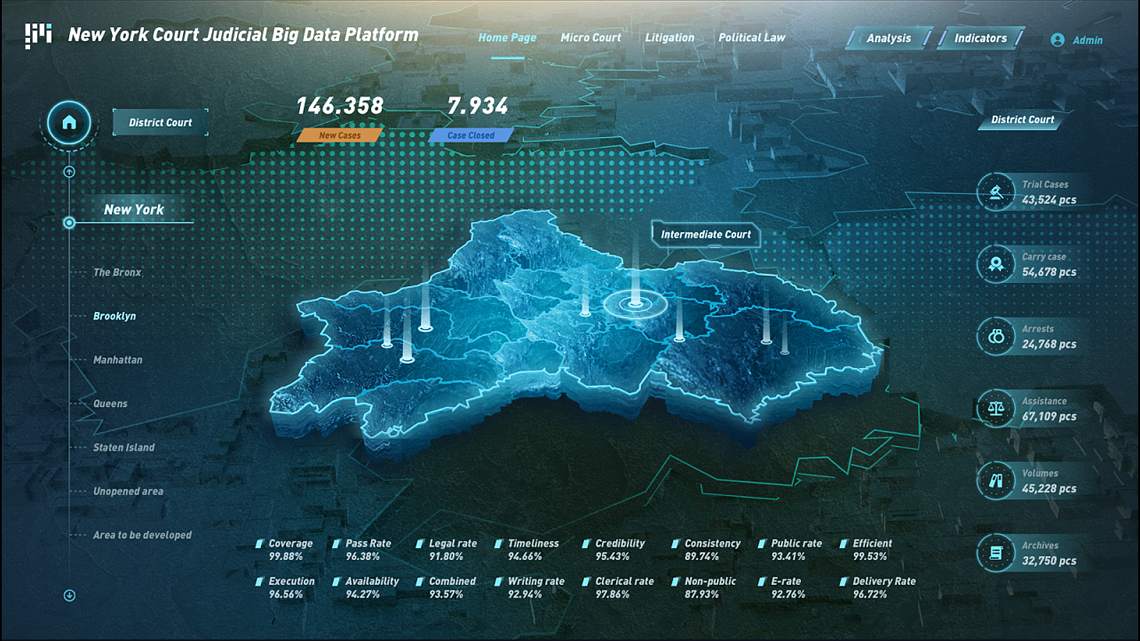Click the Availability 94.27% indicator
Screen dimensions: 1140x641
click(366, 587)
